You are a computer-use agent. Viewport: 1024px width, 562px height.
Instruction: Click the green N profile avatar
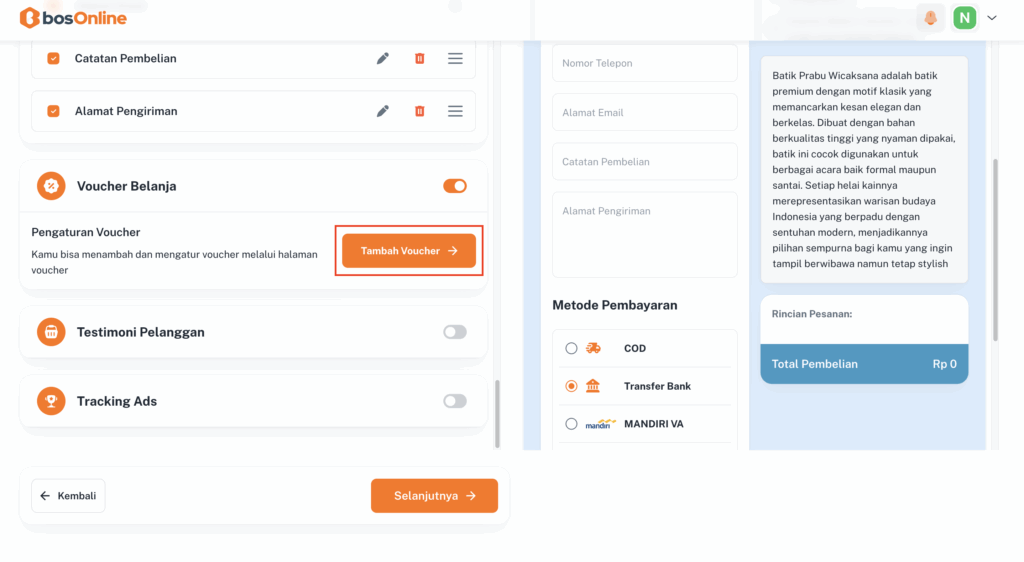964,18
